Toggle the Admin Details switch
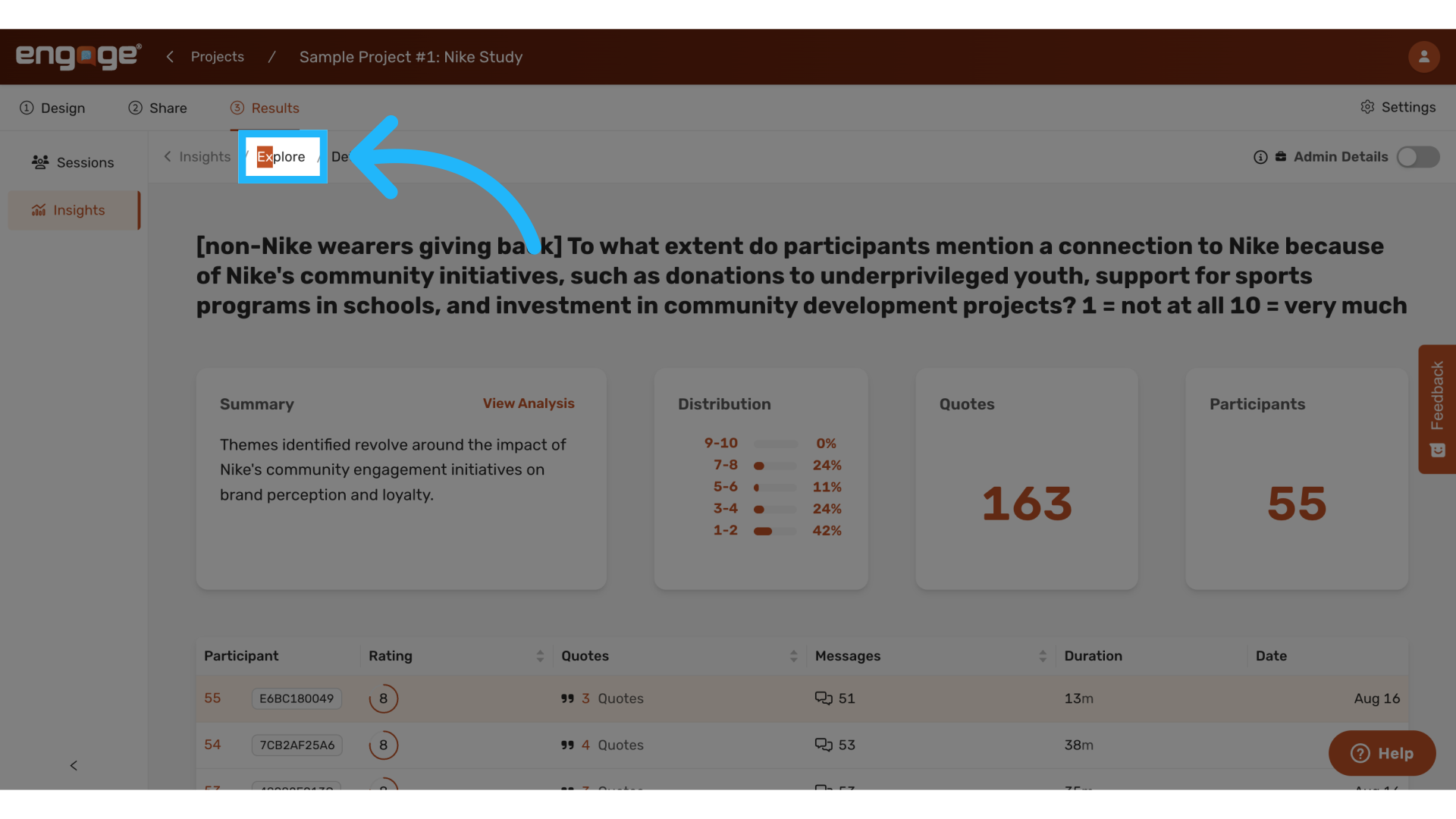This screenshot has width=1456, height=819. pyautogui.click(x=1418, y=157)
